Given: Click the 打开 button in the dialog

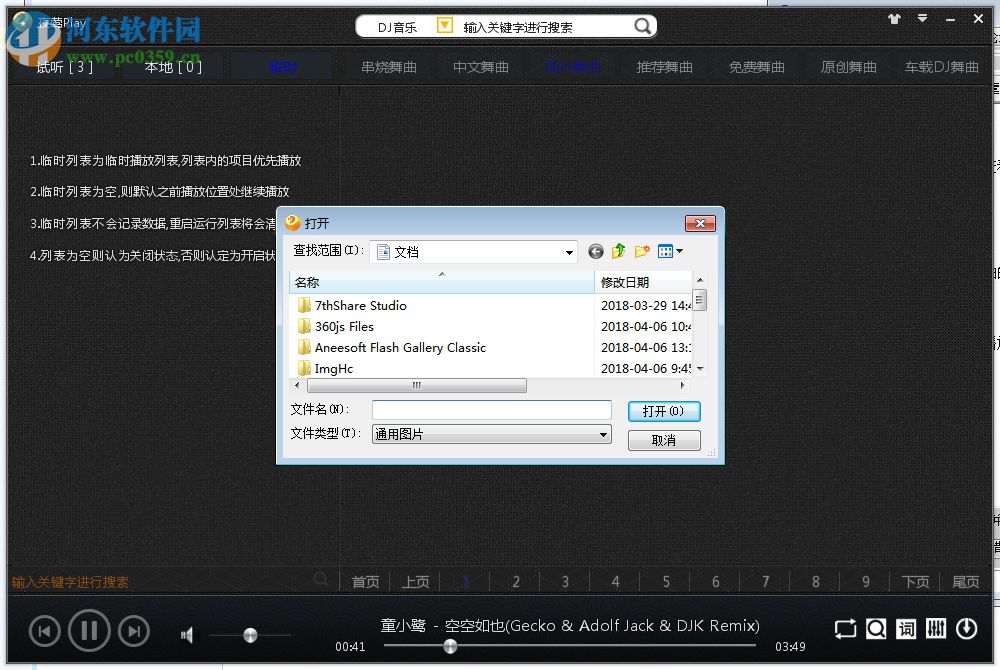Looking at the screenshot, I should (x=664, y=410).
